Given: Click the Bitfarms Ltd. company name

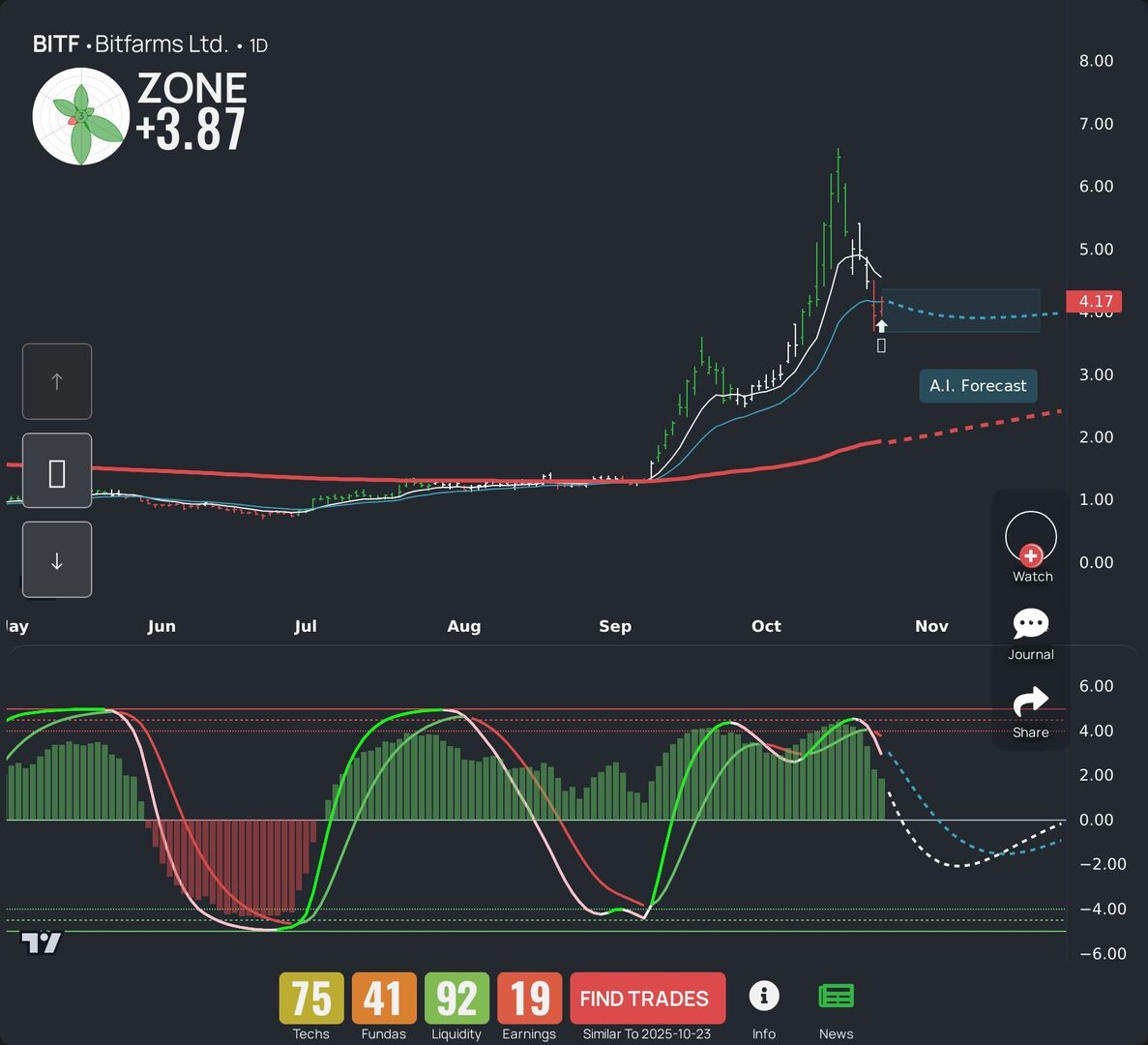Looking at the screenshot, I should tap(162, 45).
